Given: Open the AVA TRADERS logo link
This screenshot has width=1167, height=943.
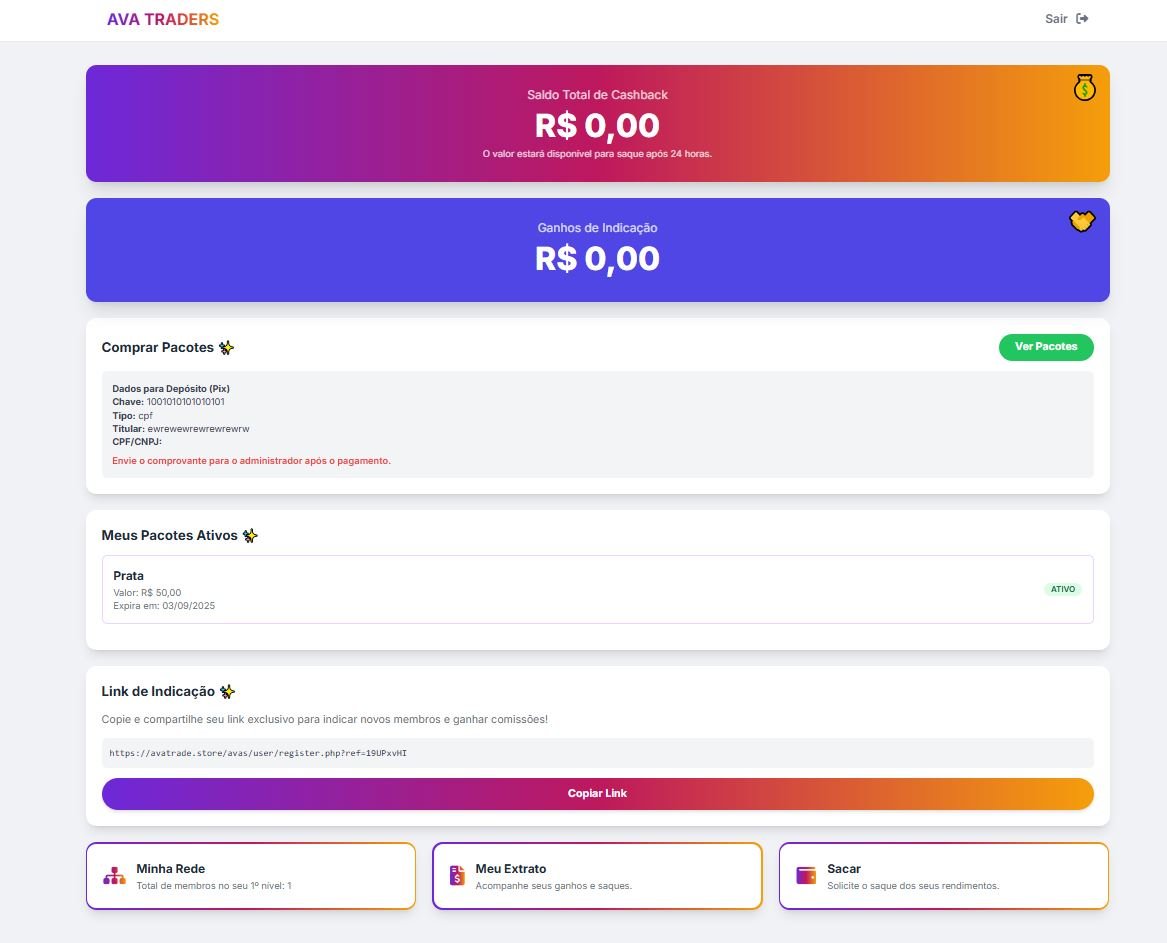Looking at the screenshot, I should point(163,19).
